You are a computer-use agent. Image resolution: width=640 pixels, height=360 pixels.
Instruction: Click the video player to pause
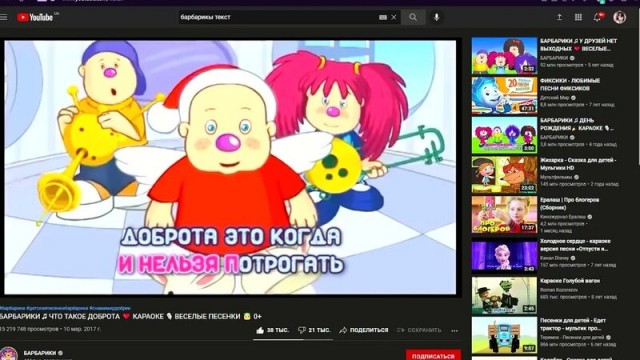[230, 167]
